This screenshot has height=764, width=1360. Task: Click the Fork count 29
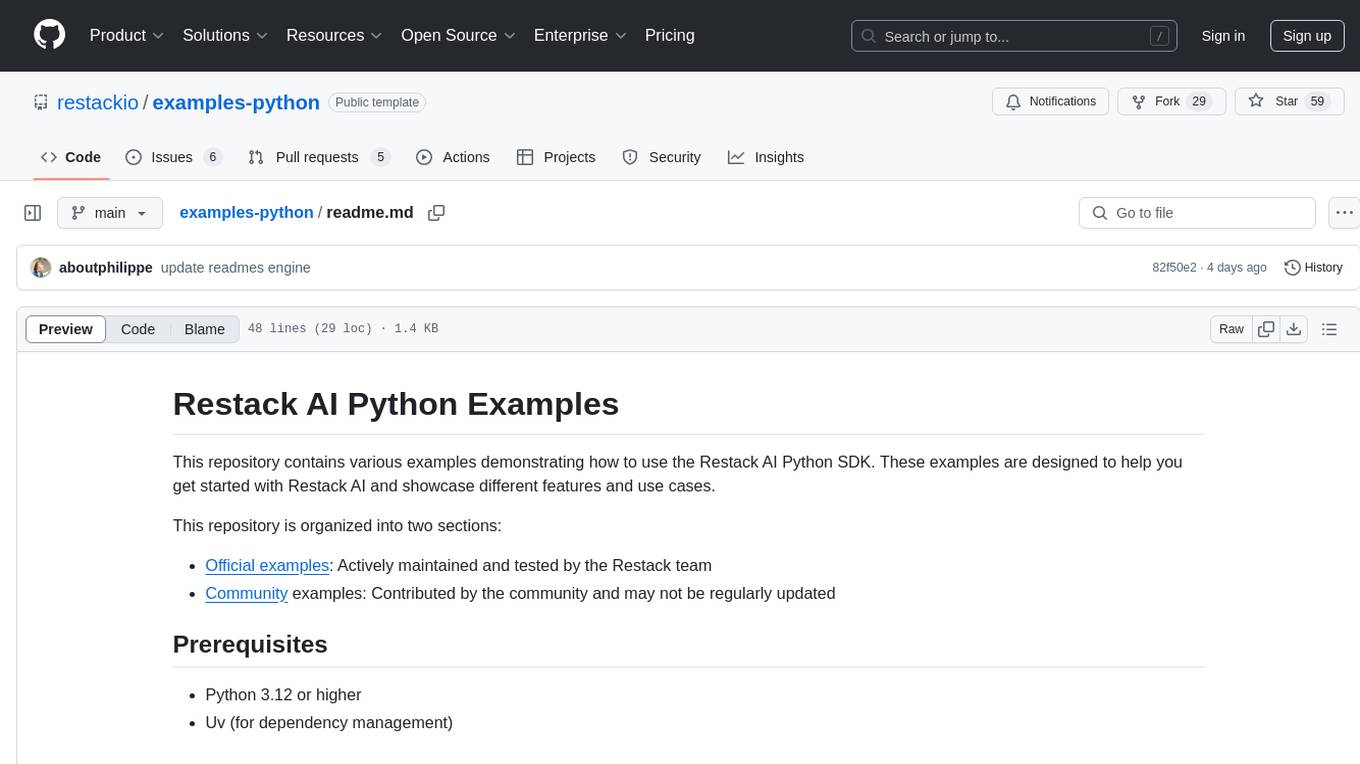coord(1200,101)
